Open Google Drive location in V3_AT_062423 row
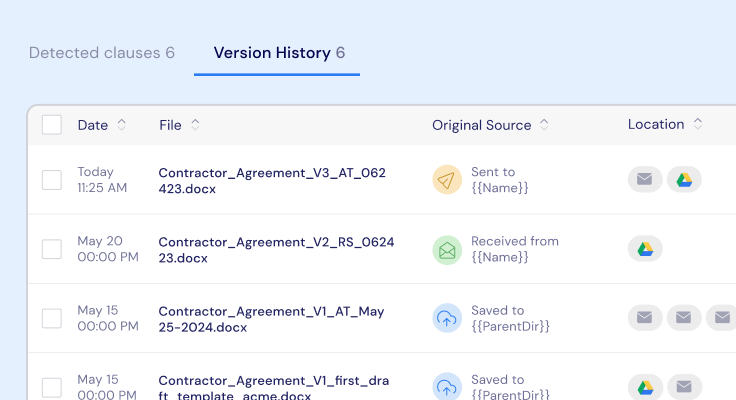 [684, 179]
